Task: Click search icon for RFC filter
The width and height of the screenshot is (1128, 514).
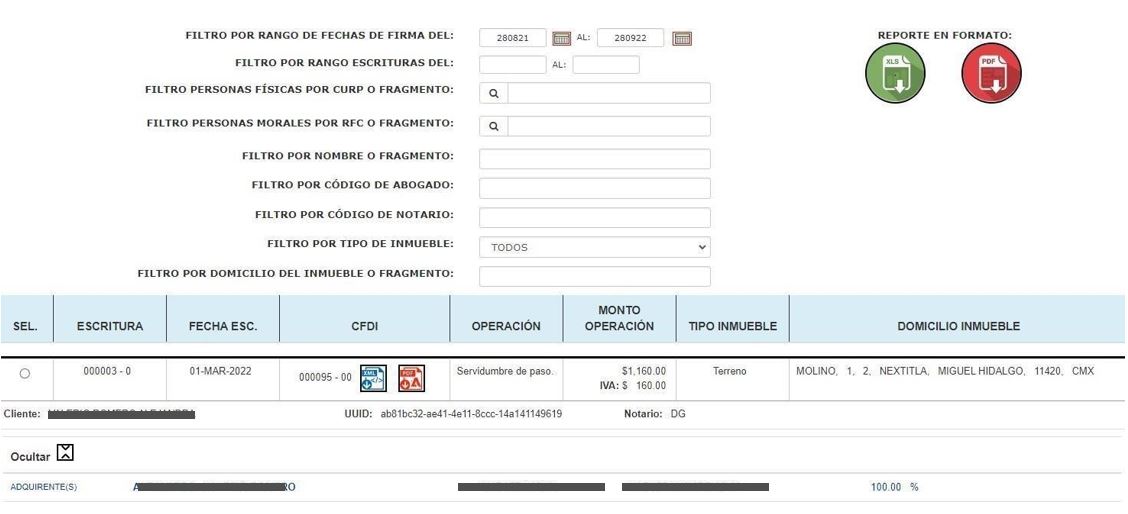Action: coord(494,126)
